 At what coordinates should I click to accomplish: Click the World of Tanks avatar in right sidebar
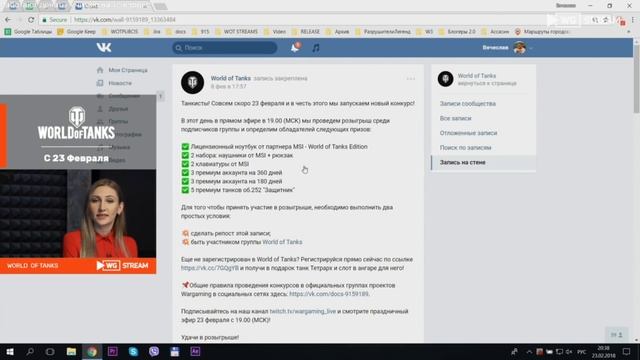(445, 79)
